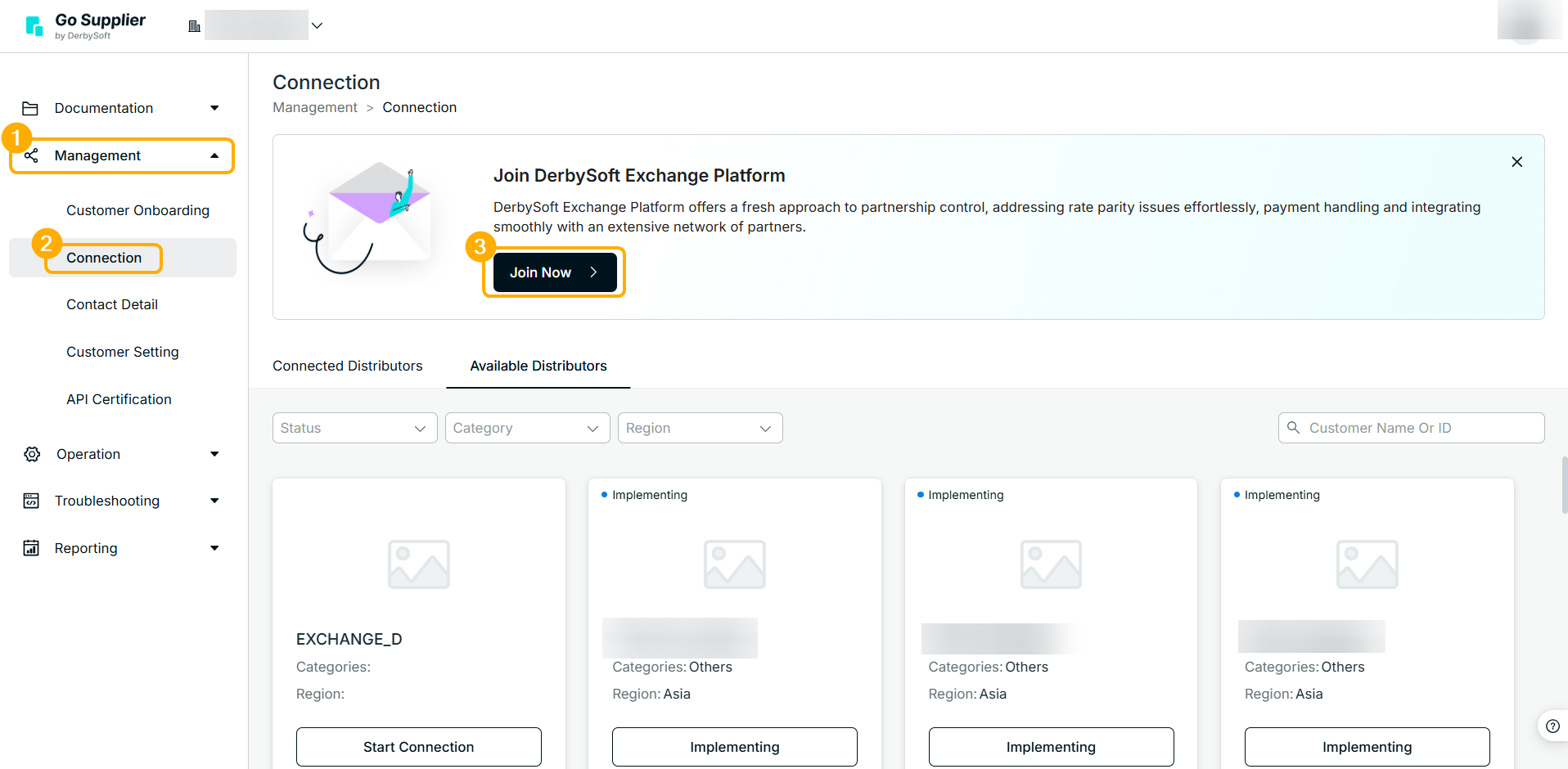Click the Join Now button
This screenshot has width=1568, height=769.
pyautogui.click(x=555, y=272)
